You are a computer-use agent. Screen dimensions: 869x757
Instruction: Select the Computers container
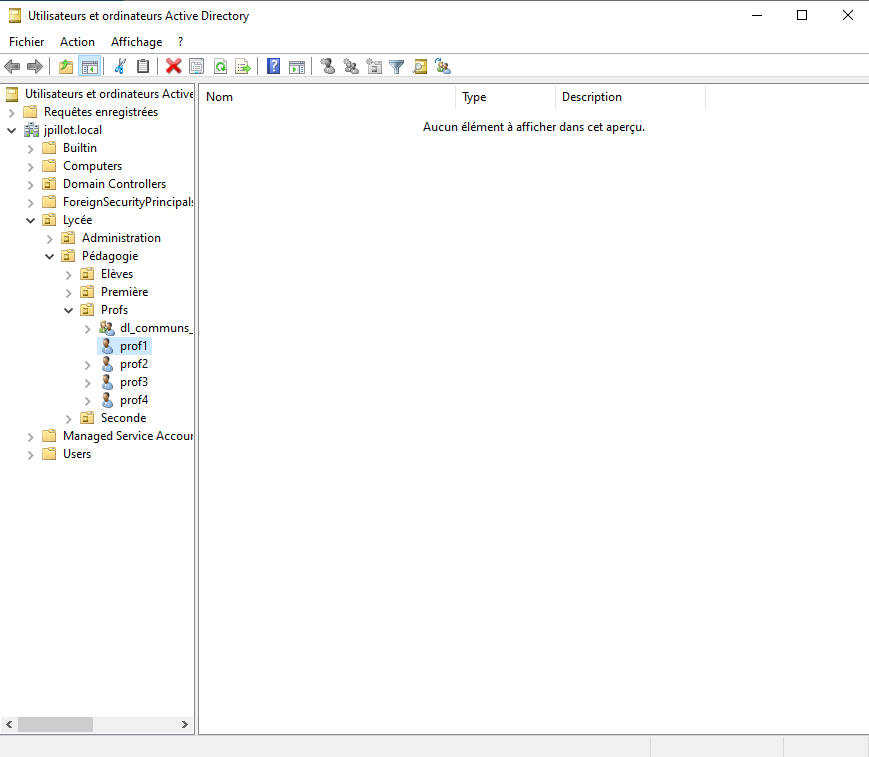[93, 166]
